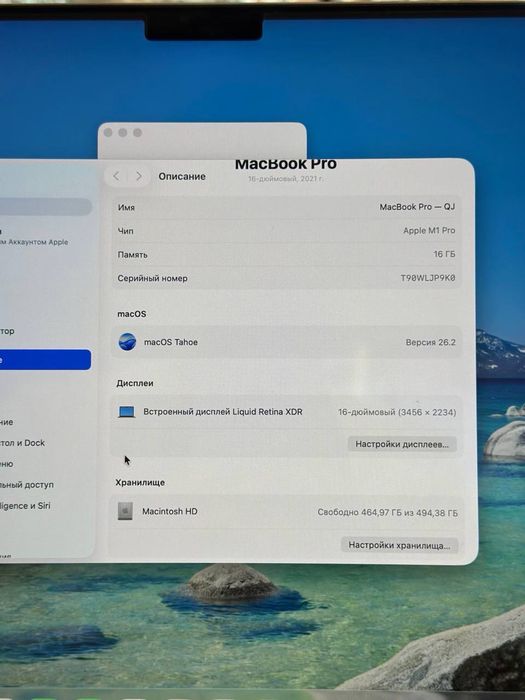Open sidebar item ending 'стол и Dock'
This screenshot has width=525, height=700.
tap(22, 443)
